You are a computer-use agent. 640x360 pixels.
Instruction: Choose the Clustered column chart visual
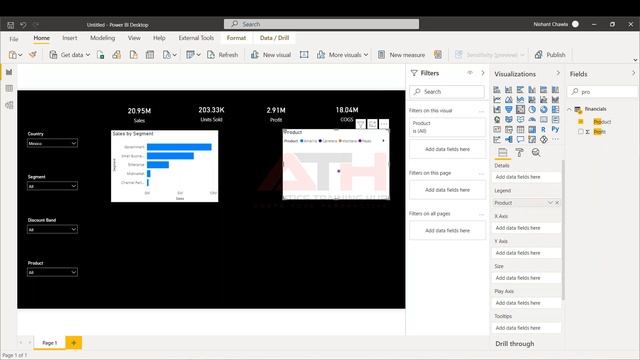point(532,89)
